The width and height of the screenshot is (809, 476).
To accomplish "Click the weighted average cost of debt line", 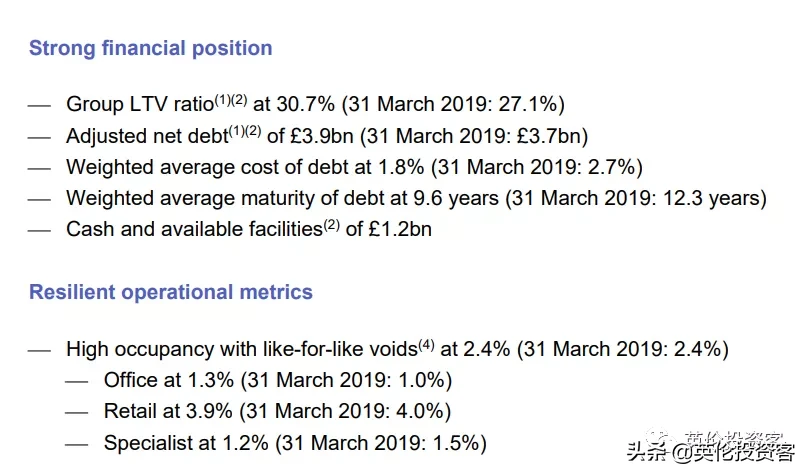I will click(354, 167).
